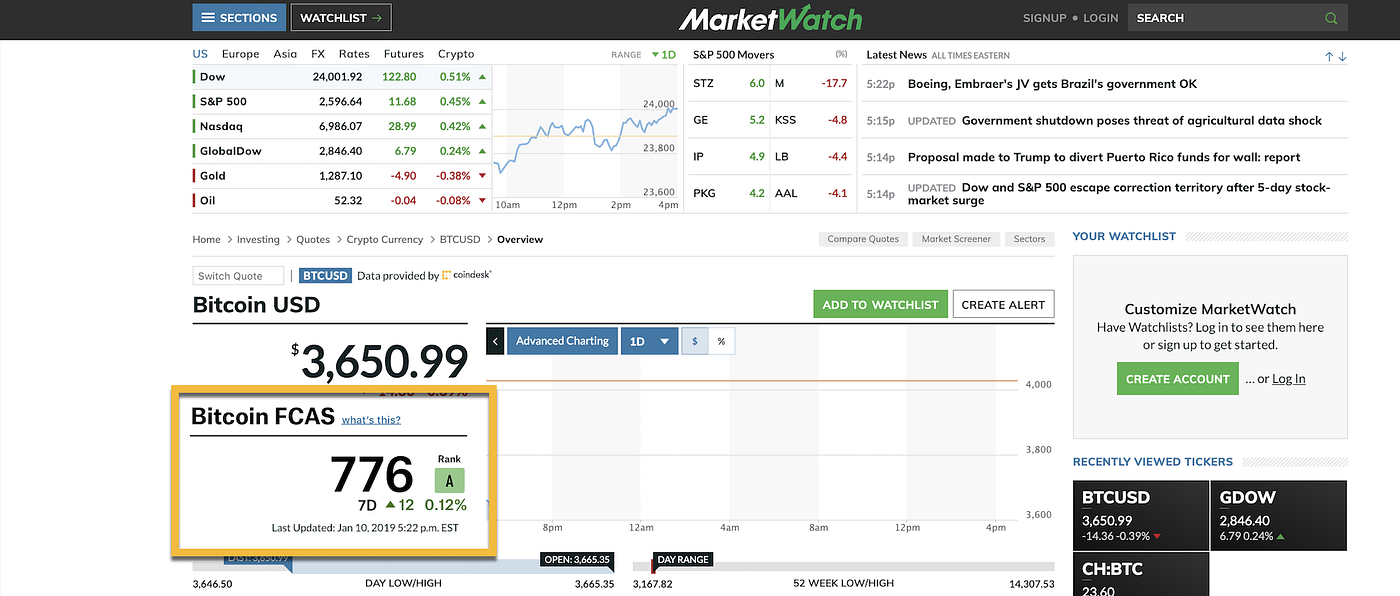Click the Create Alert button
1400x596 pixels.
coord(1003,305)
